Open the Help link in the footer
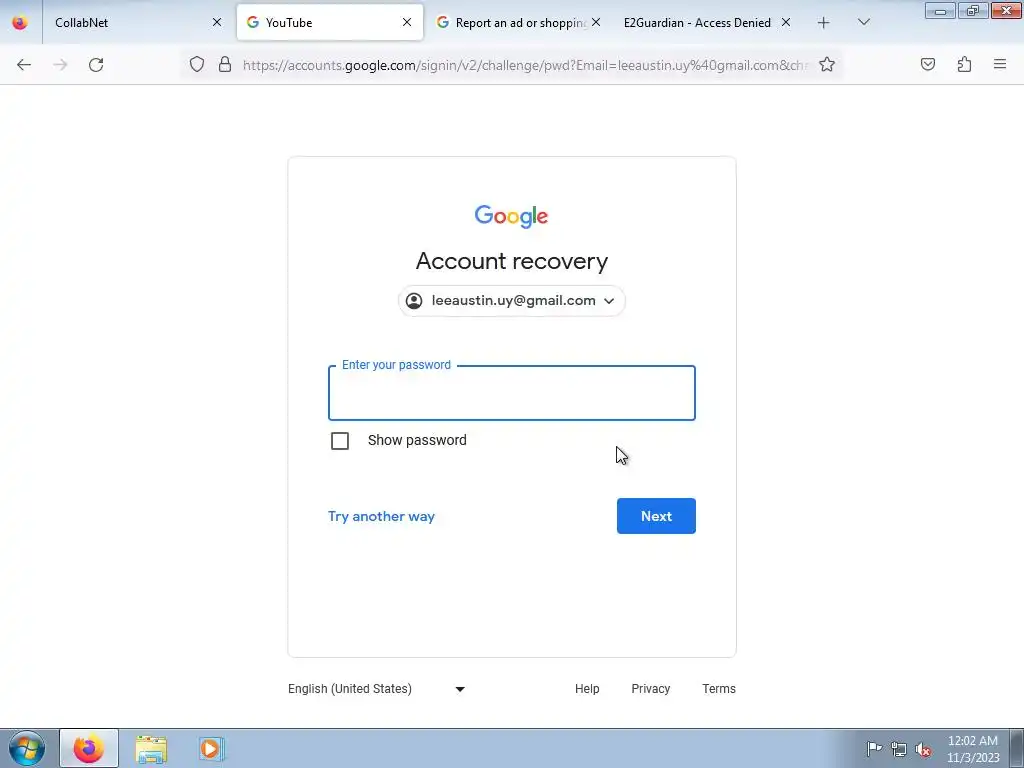1024x768 pixels. coord(587,689)
